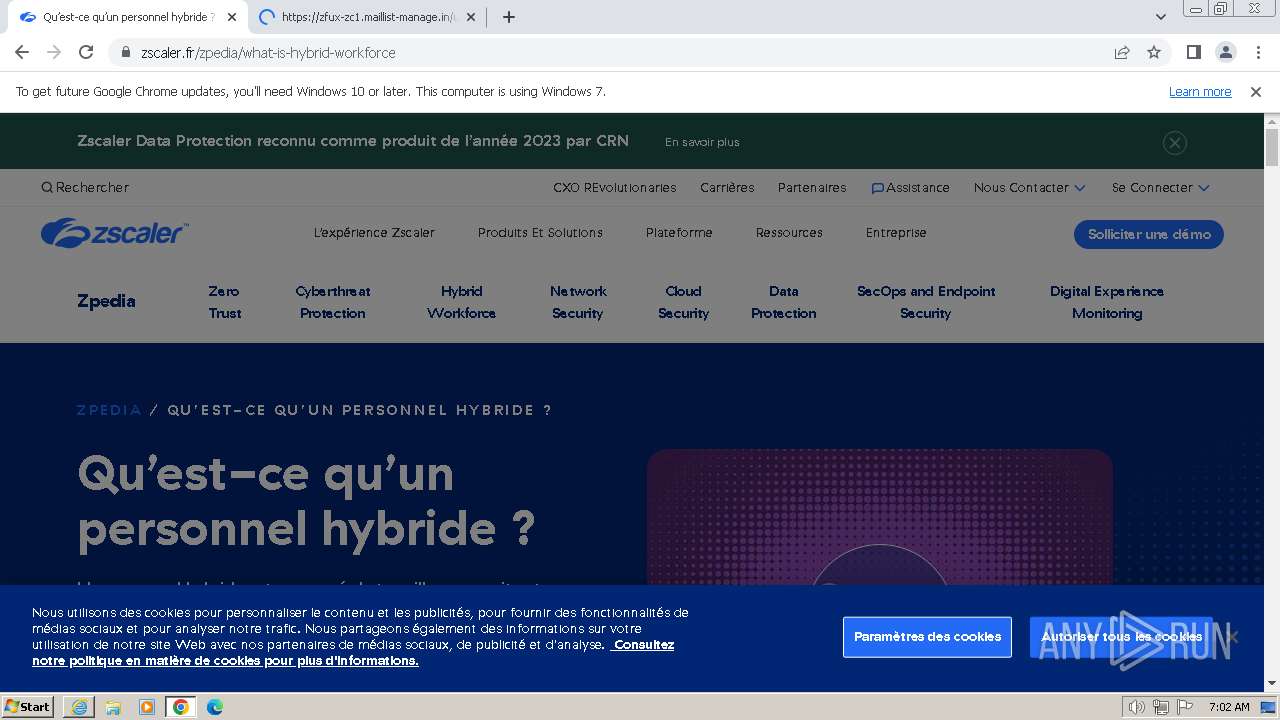Select Data Protection category

tap(784, 302)
